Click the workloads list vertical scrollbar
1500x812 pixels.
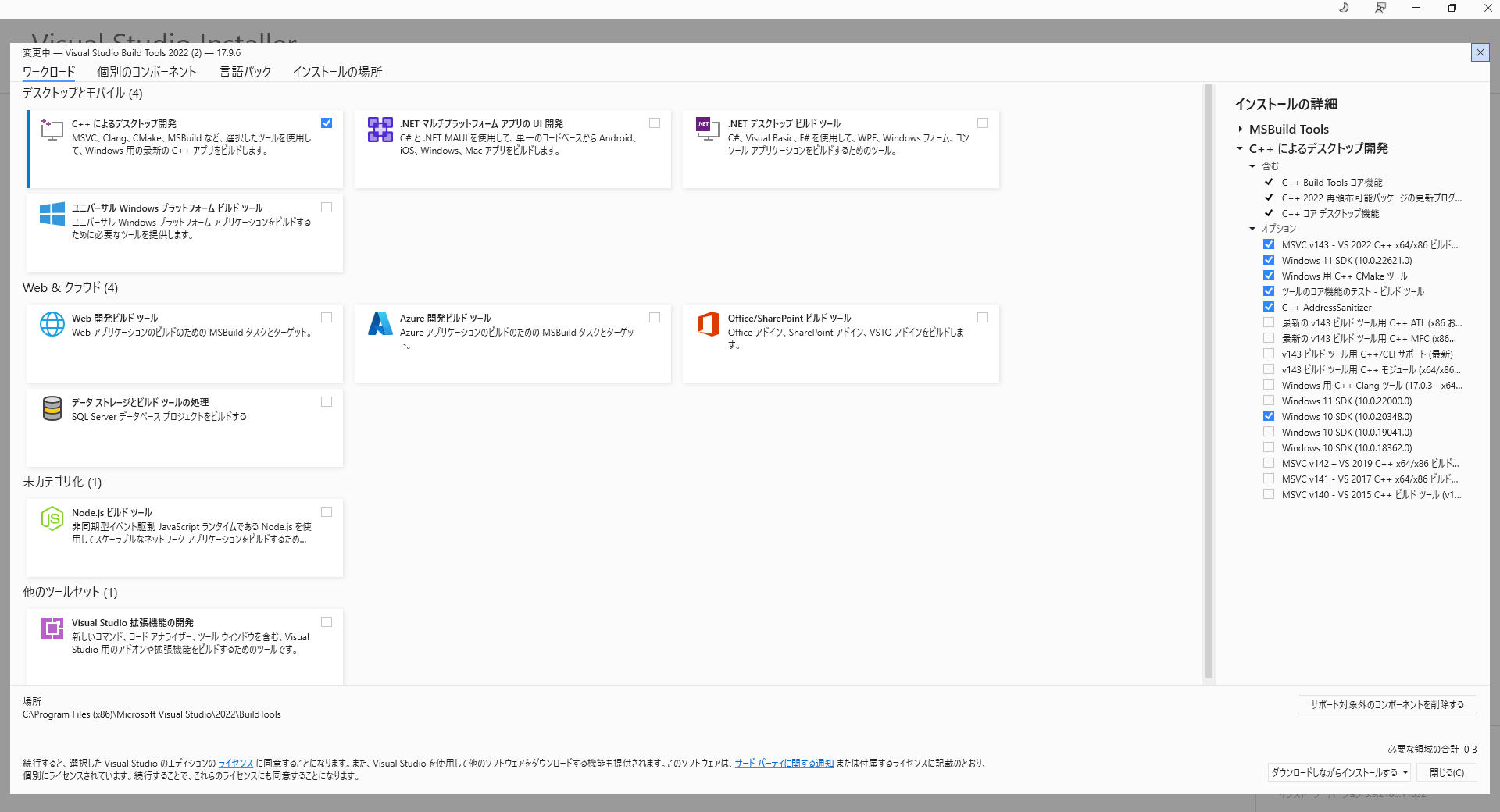1209,383
